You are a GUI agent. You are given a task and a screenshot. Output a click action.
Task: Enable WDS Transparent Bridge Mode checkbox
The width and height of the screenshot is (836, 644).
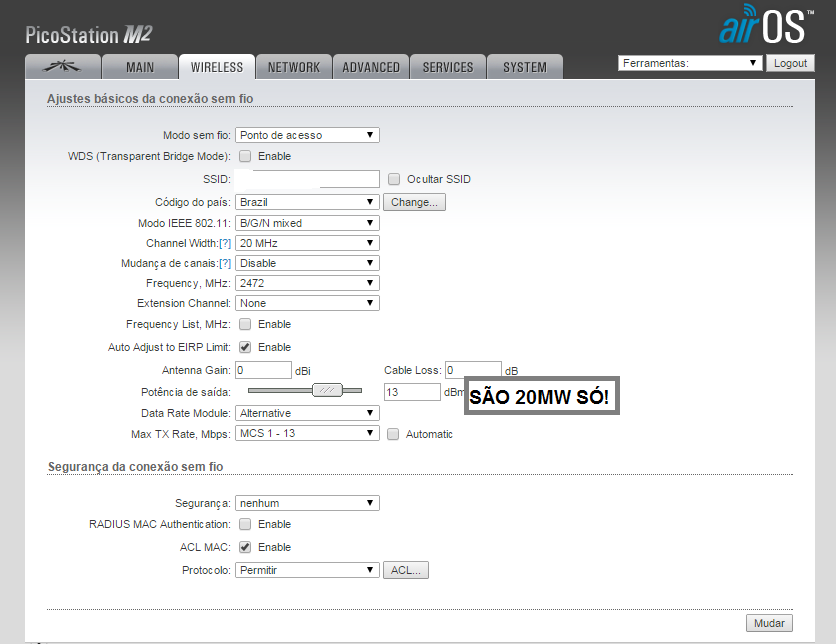245,156
